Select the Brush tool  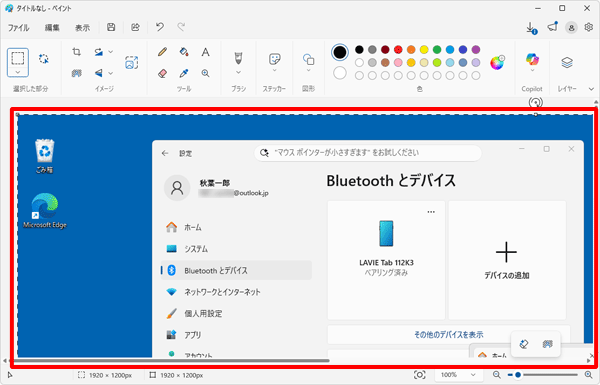pyautogui.click(x=238, y=58)
